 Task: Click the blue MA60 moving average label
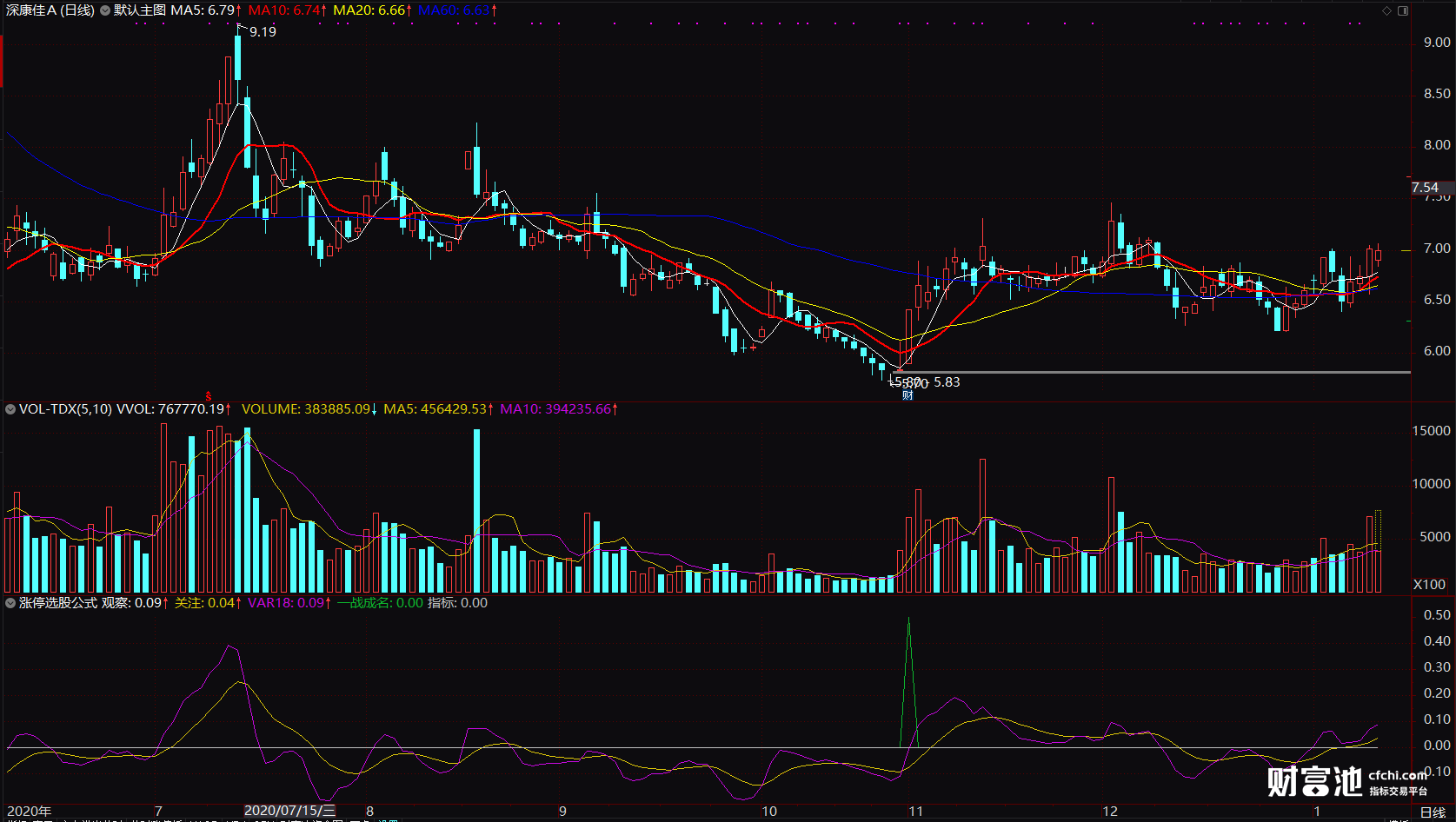457,10
